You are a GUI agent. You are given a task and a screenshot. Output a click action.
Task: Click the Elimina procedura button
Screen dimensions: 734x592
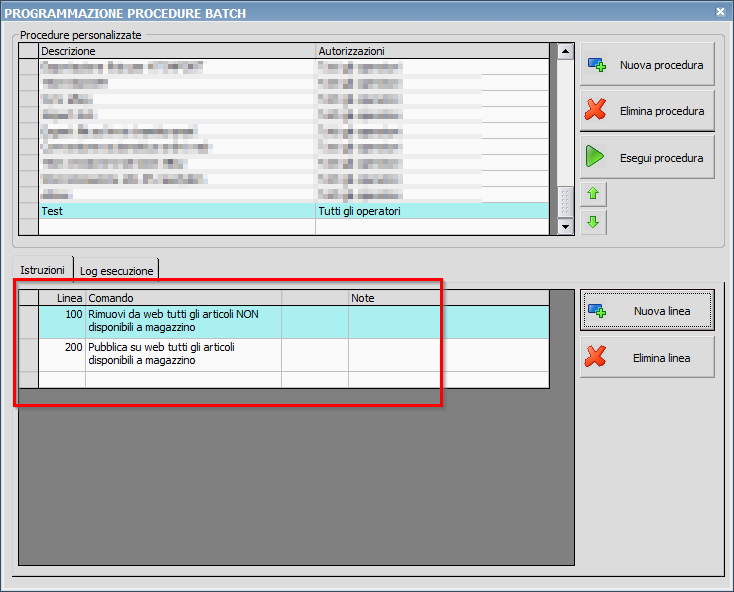[647, 111]
